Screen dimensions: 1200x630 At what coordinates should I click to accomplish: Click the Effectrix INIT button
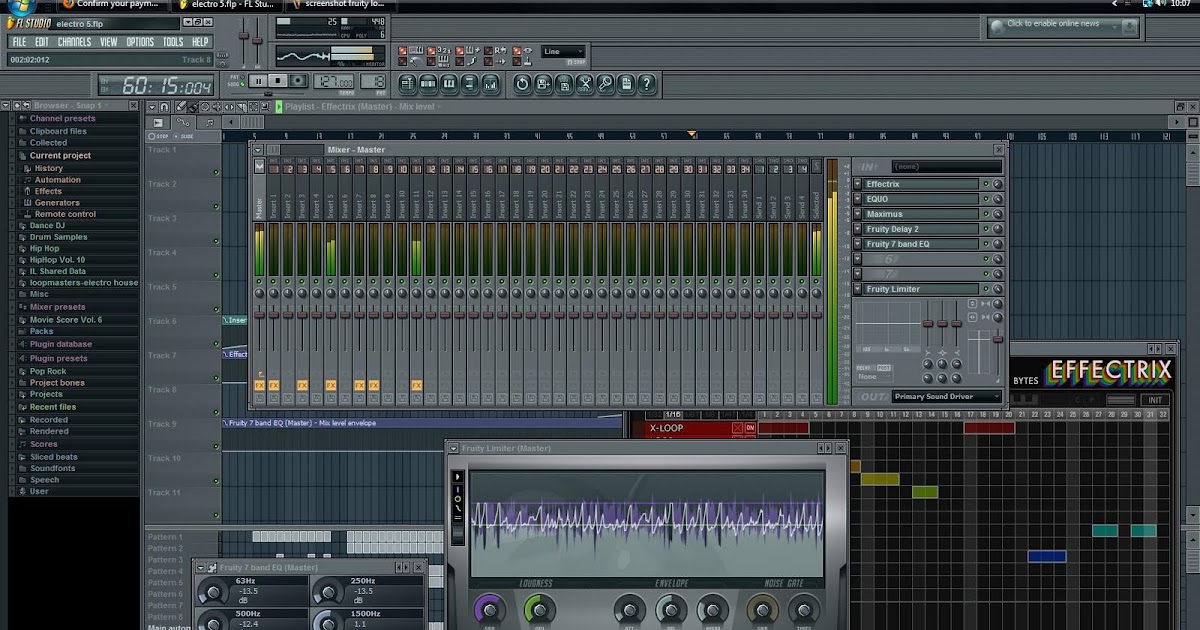point(1155,400)
